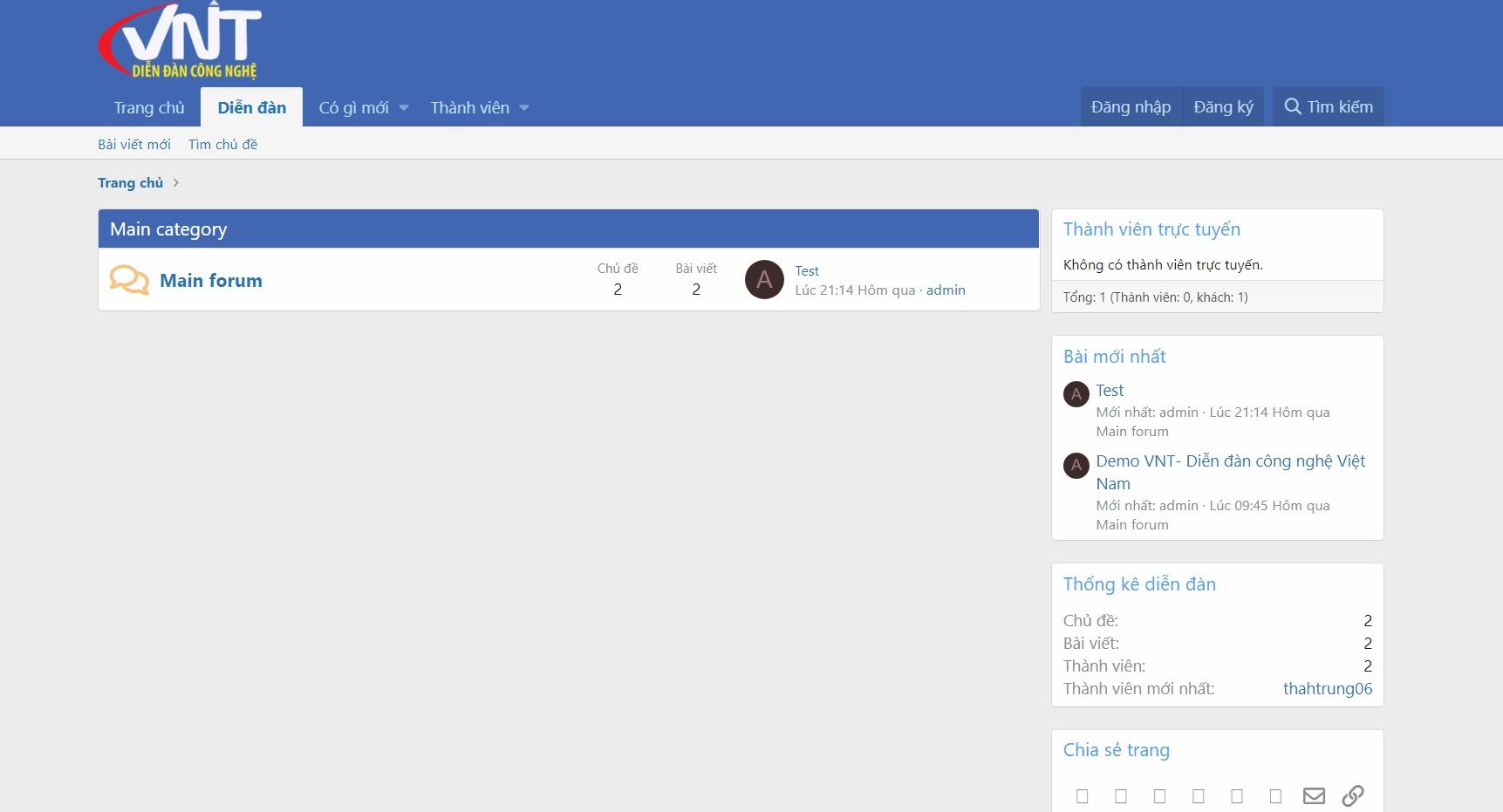Image resolution: width=1503 pixels, height=812 pixels.
Task: Share the page via the email envelope icon
Action: coord(1314,795)
